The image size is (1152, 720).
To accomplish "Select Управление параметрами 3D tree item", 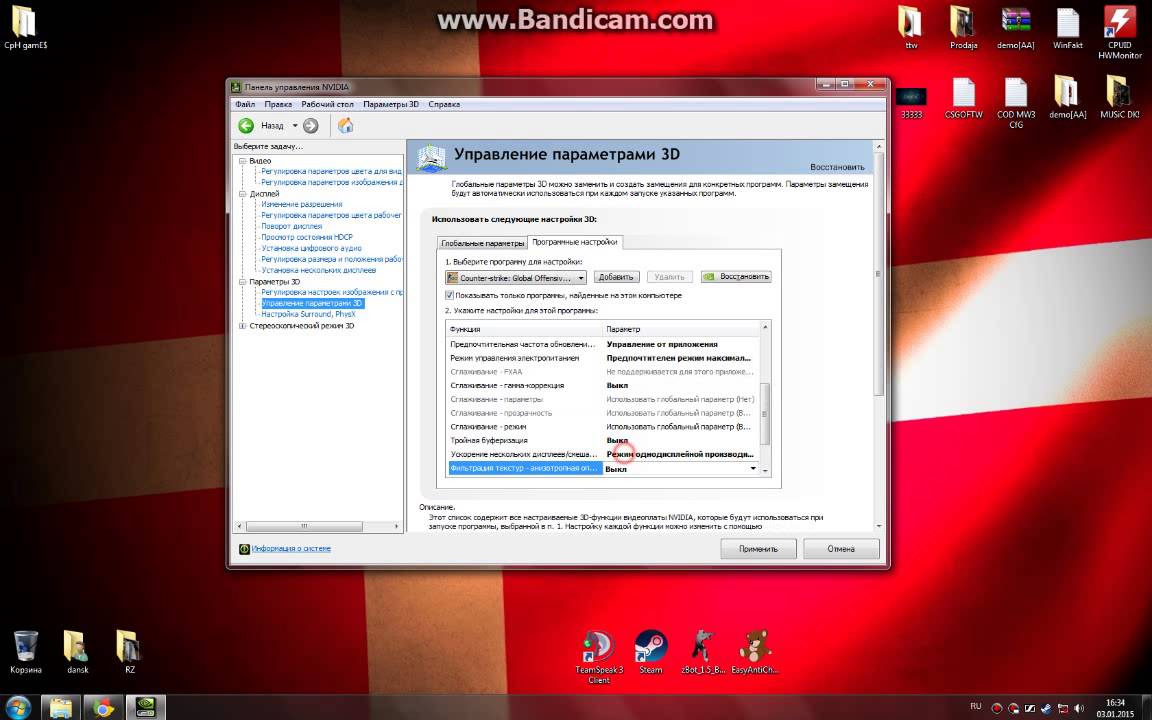I will click(312, 303).
